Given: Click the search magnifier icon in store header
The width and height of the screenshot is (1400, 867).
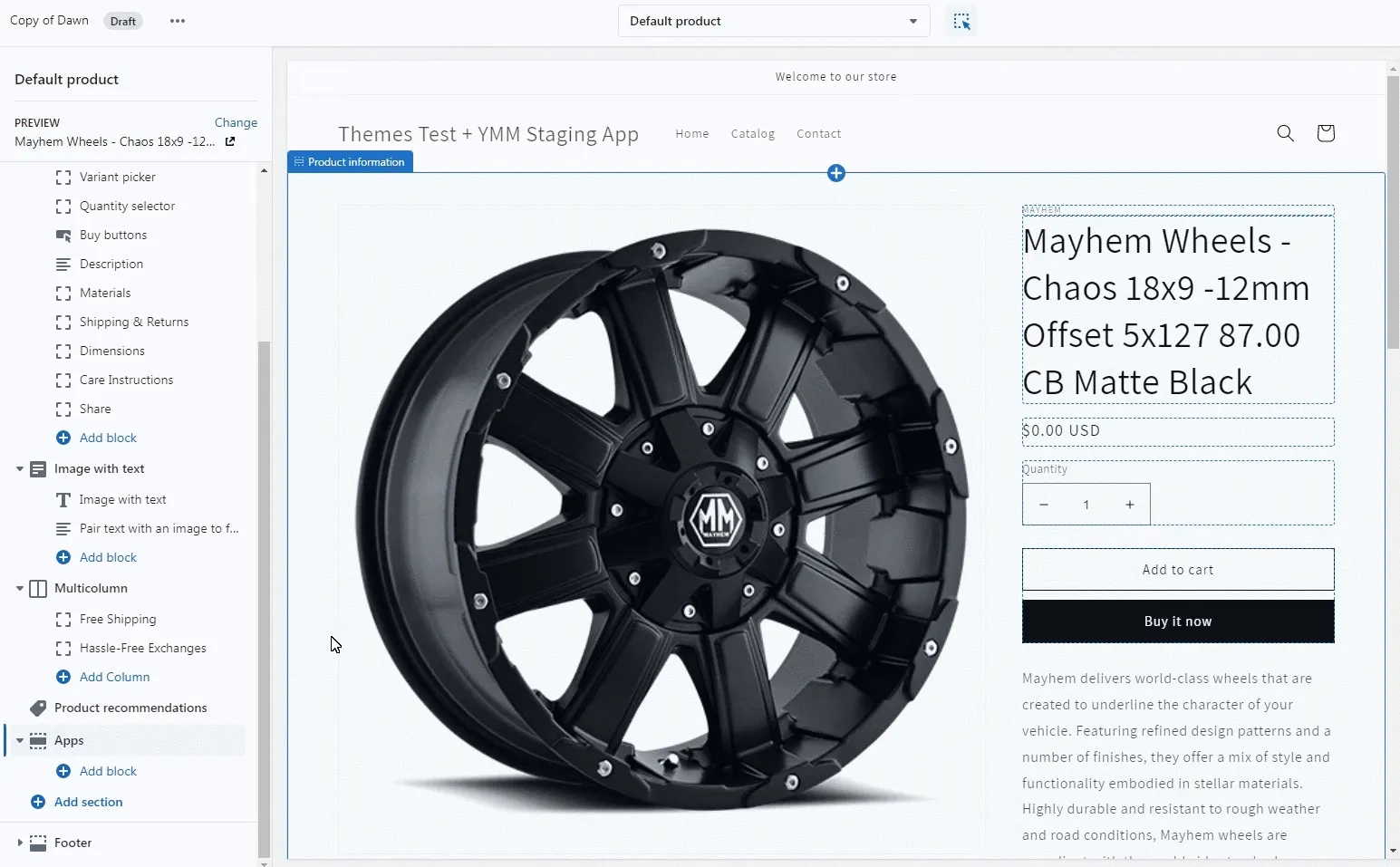Looking at the screenshot, I should (x=1285, y=133).
